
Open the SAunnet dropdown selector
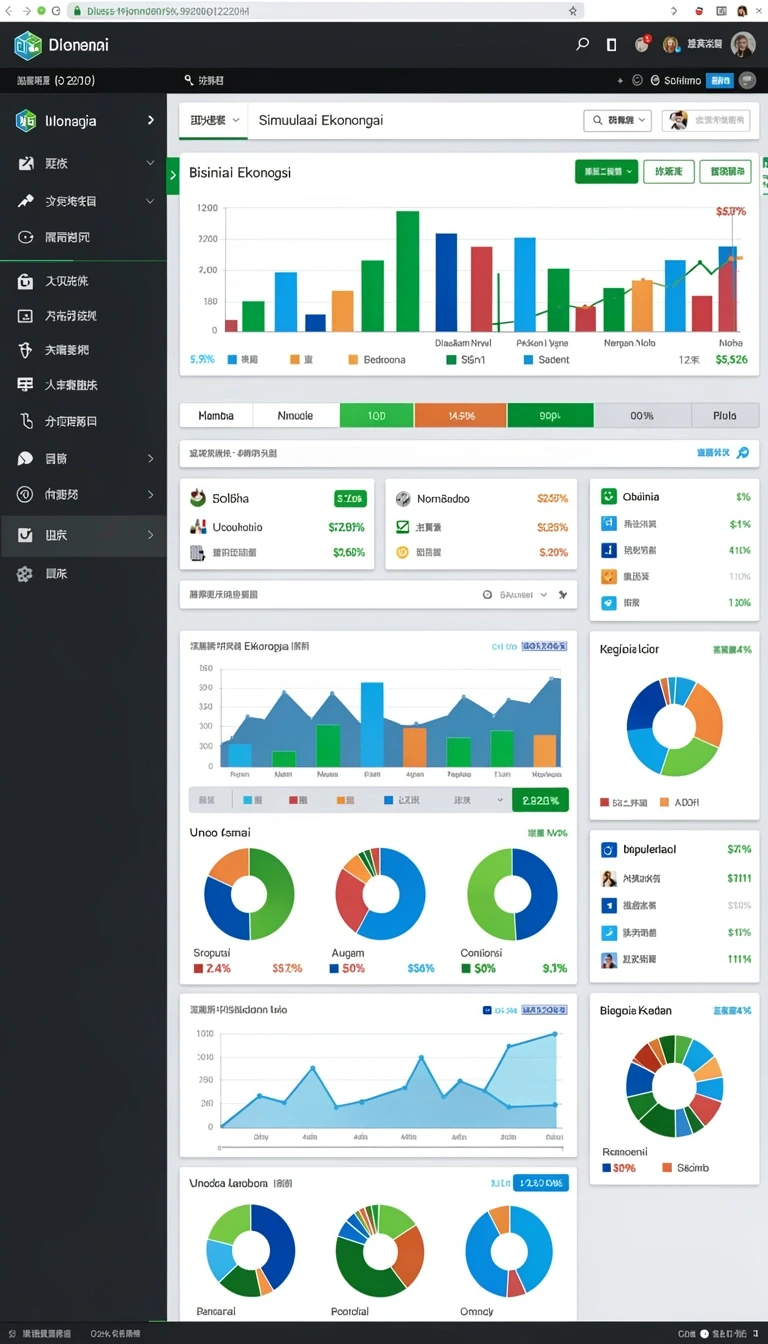[x=516, y=594]
